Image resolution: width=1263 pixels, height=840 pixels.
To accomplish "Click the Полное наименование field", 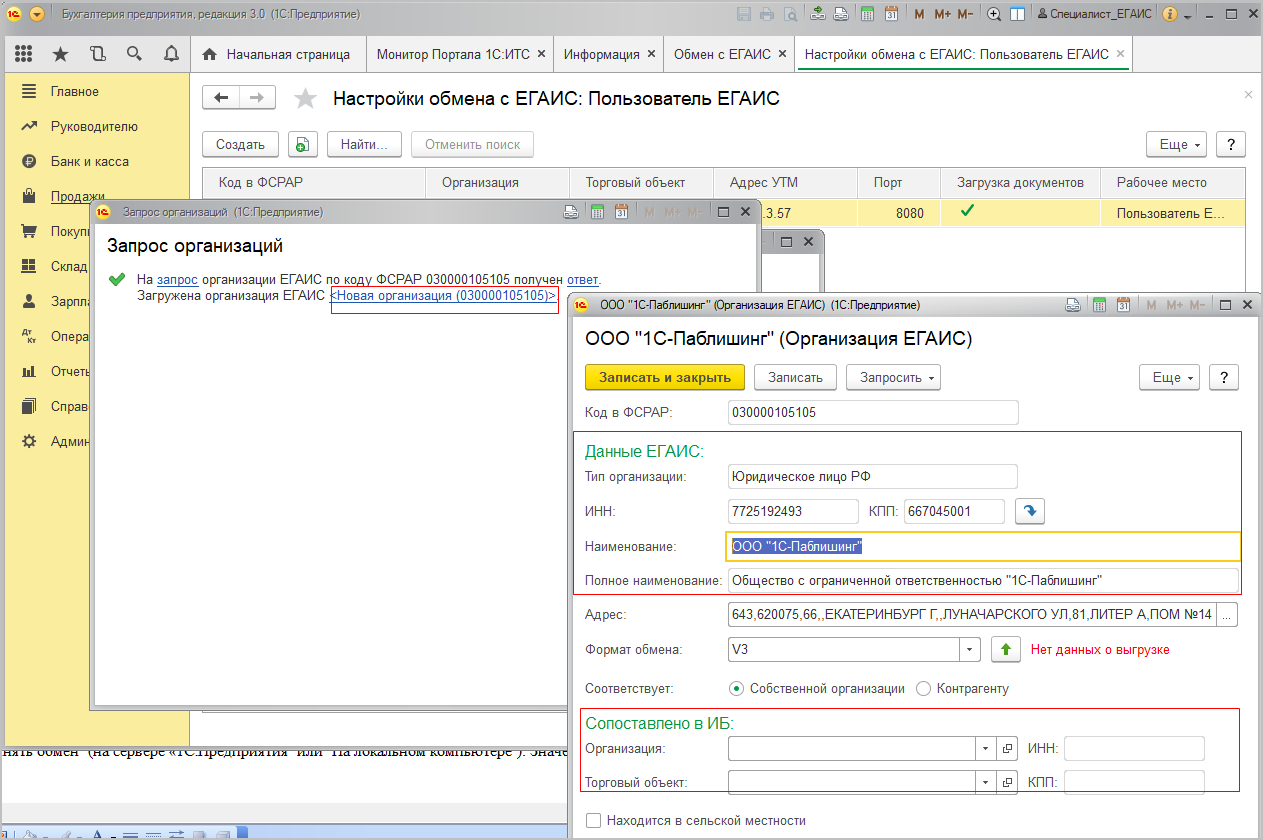I will click(982, 580).
